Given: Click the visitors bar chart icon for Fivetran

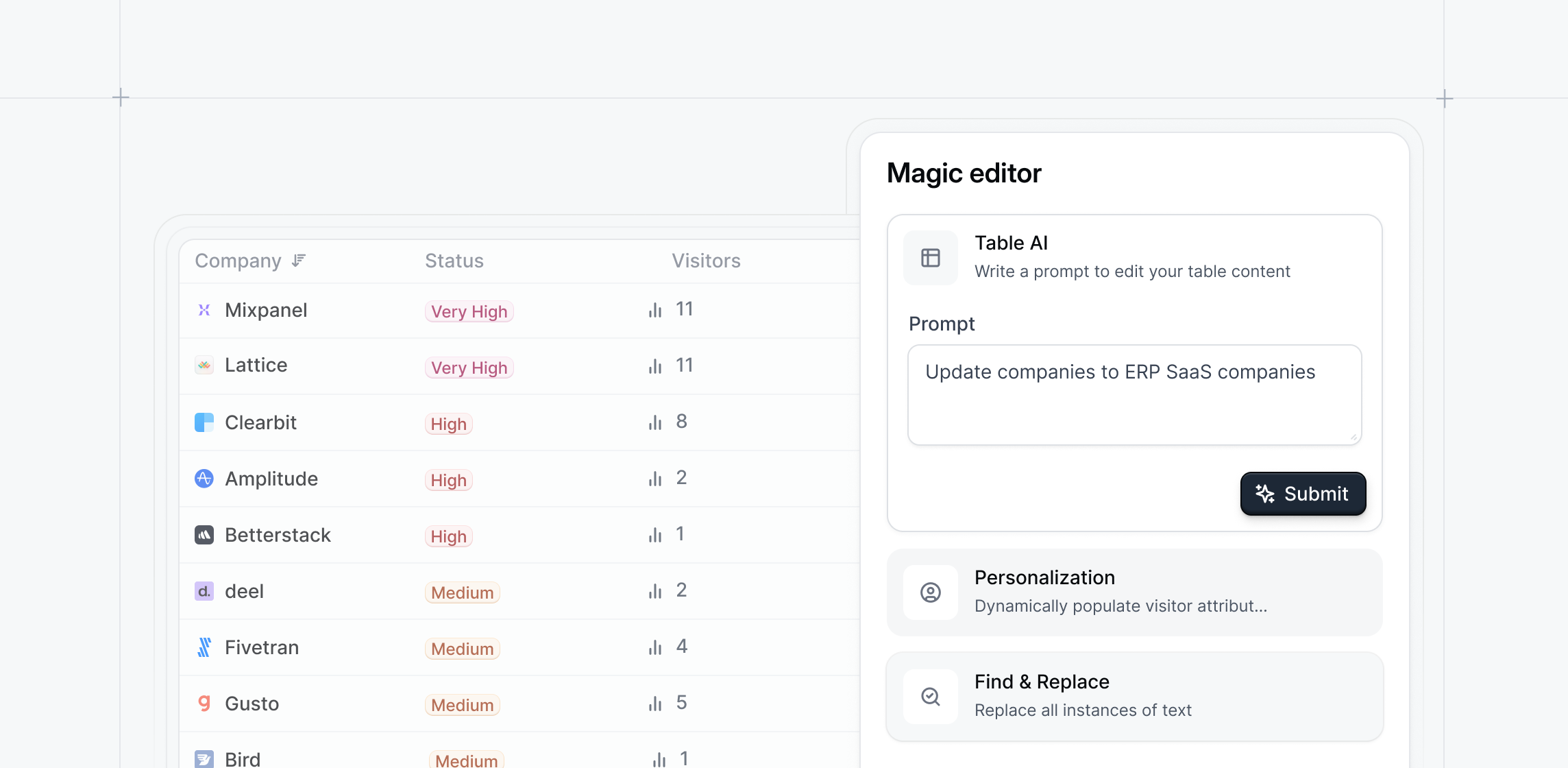Looking at the screenshot, I should coord(655,647).
